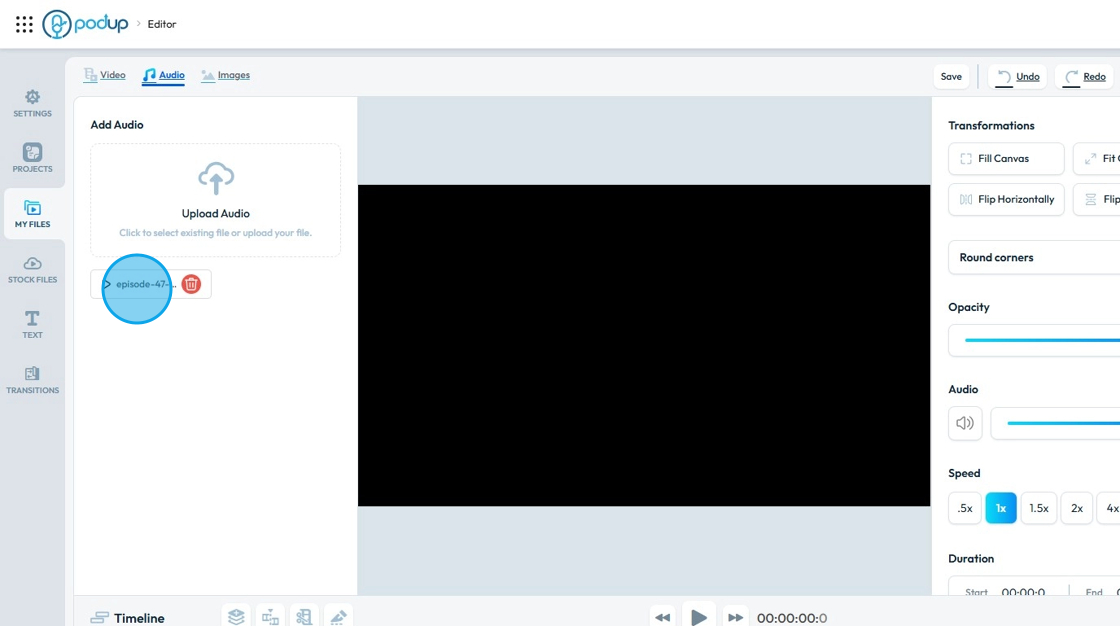
Task: Set speed to 4x
Action: pos(1111,508)
